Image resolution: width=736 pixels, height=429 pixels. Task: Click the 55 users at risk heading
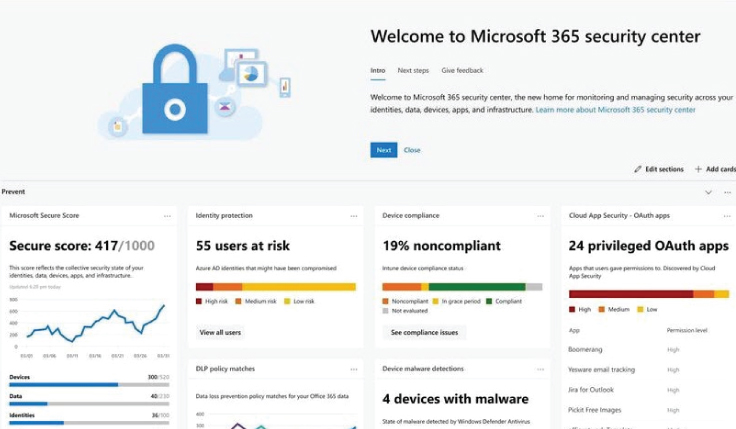[x=243, y=246]
